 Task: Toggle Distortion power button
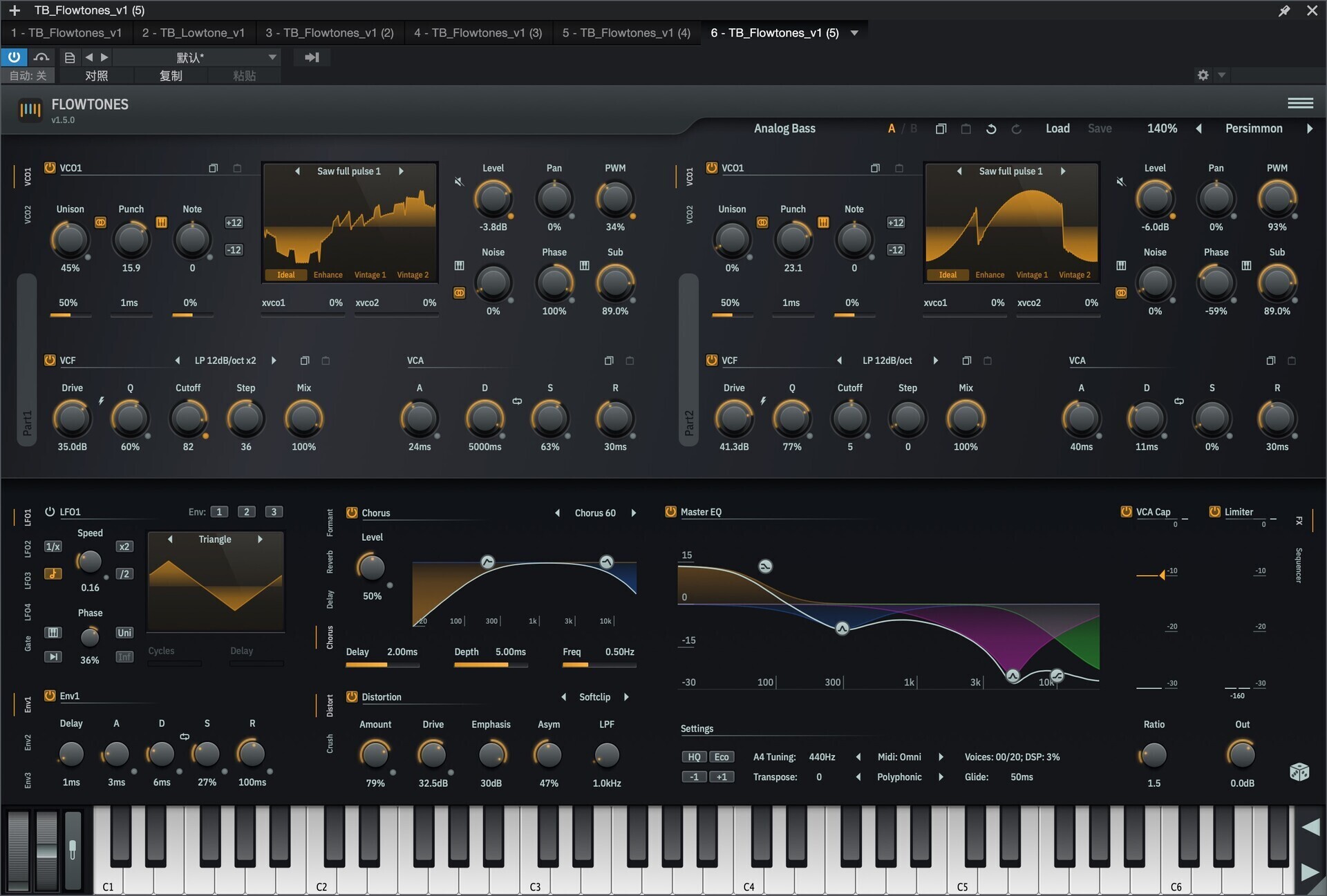(x=352, y=696)
